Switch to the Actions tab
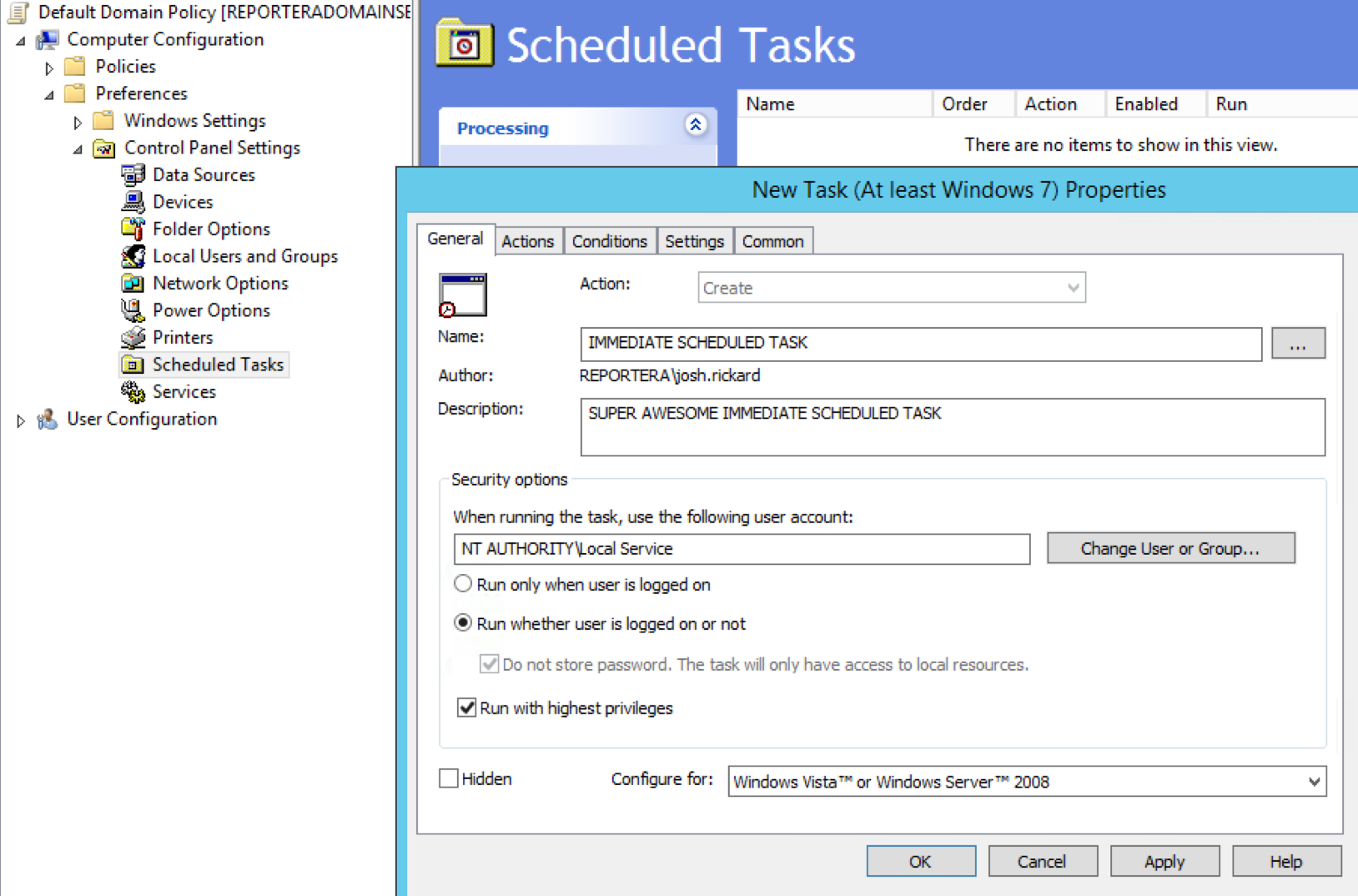Image resolution: width=1358 pixels, height=896 pixels. pos(527,241)
